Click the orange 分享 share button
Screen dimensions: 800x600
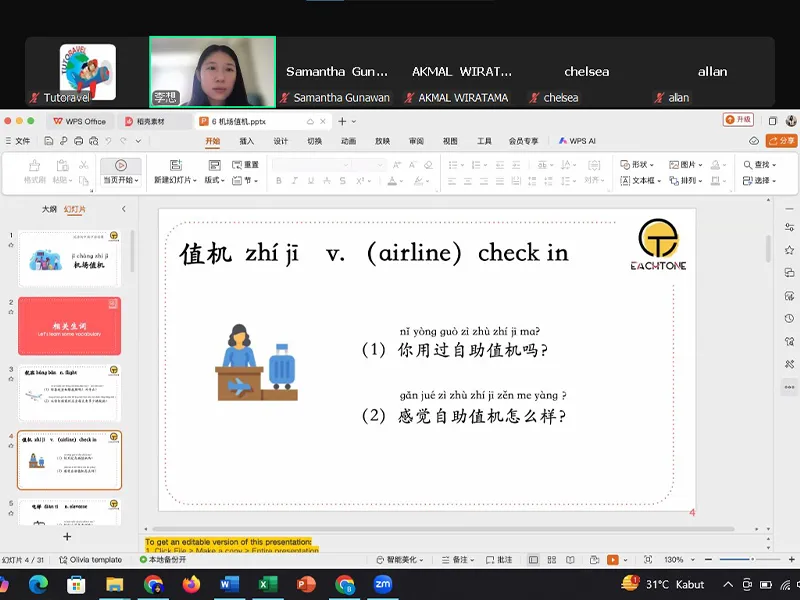781,141
